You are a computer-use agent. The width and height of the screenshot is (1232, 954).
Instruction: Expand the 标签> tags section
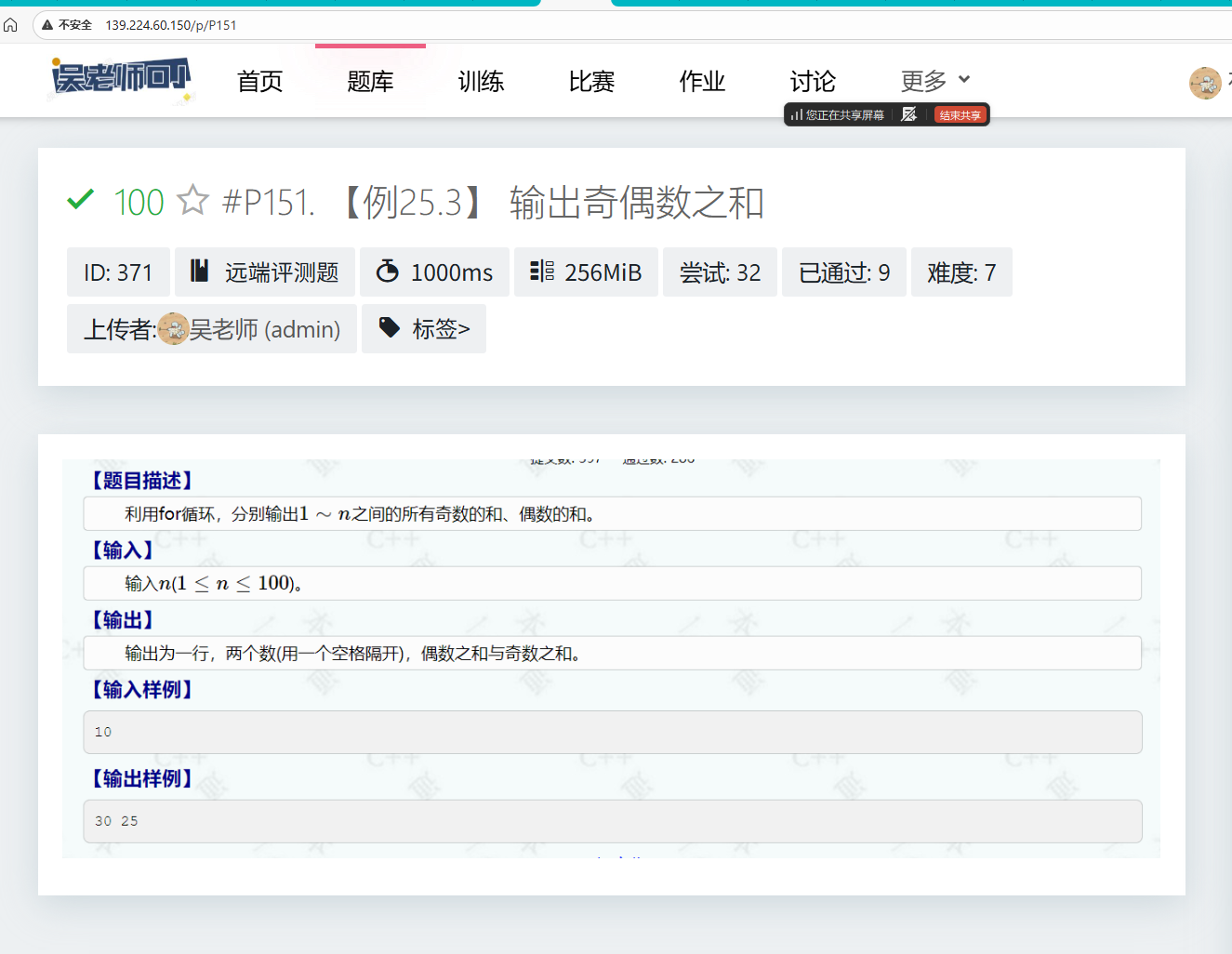(441, 329)
